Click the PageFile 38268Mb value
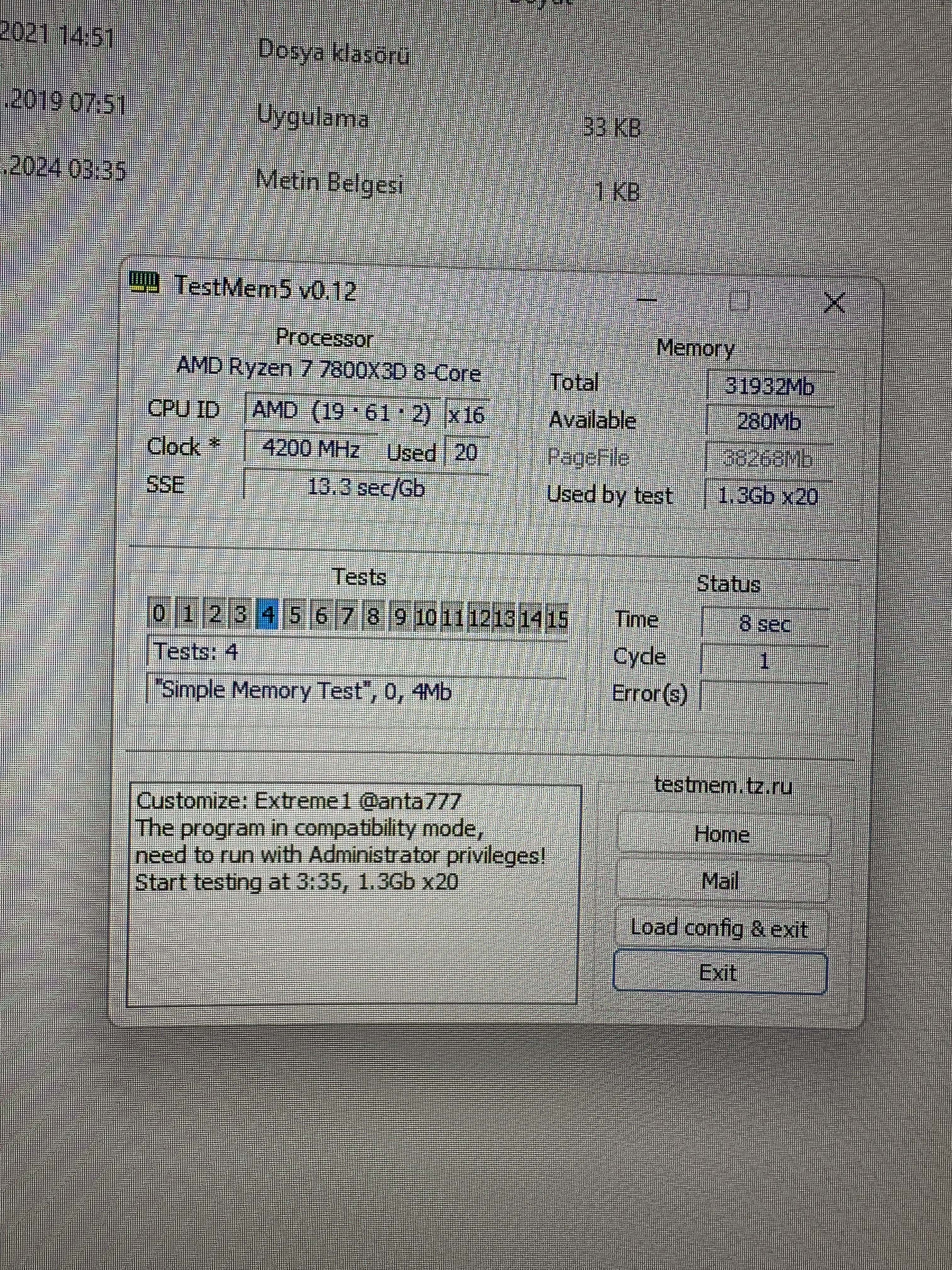This screenshot has height=1270, width=952. point(768,458)
